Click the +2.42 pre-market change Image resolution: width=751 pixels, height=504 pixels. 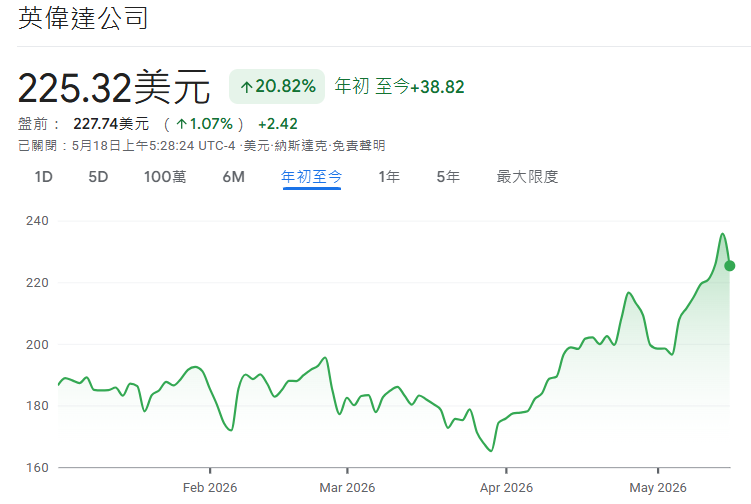pos(278,124)
